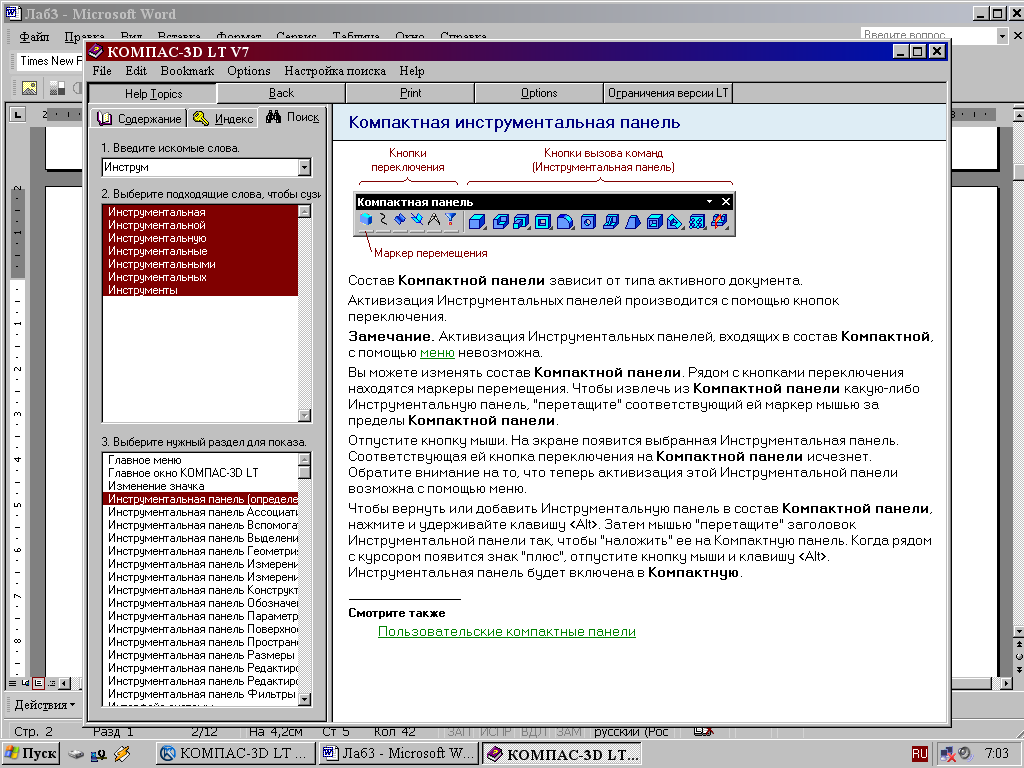
Task: Expand the dropdown next to Введите вопрос
Action: point(1002,36)
